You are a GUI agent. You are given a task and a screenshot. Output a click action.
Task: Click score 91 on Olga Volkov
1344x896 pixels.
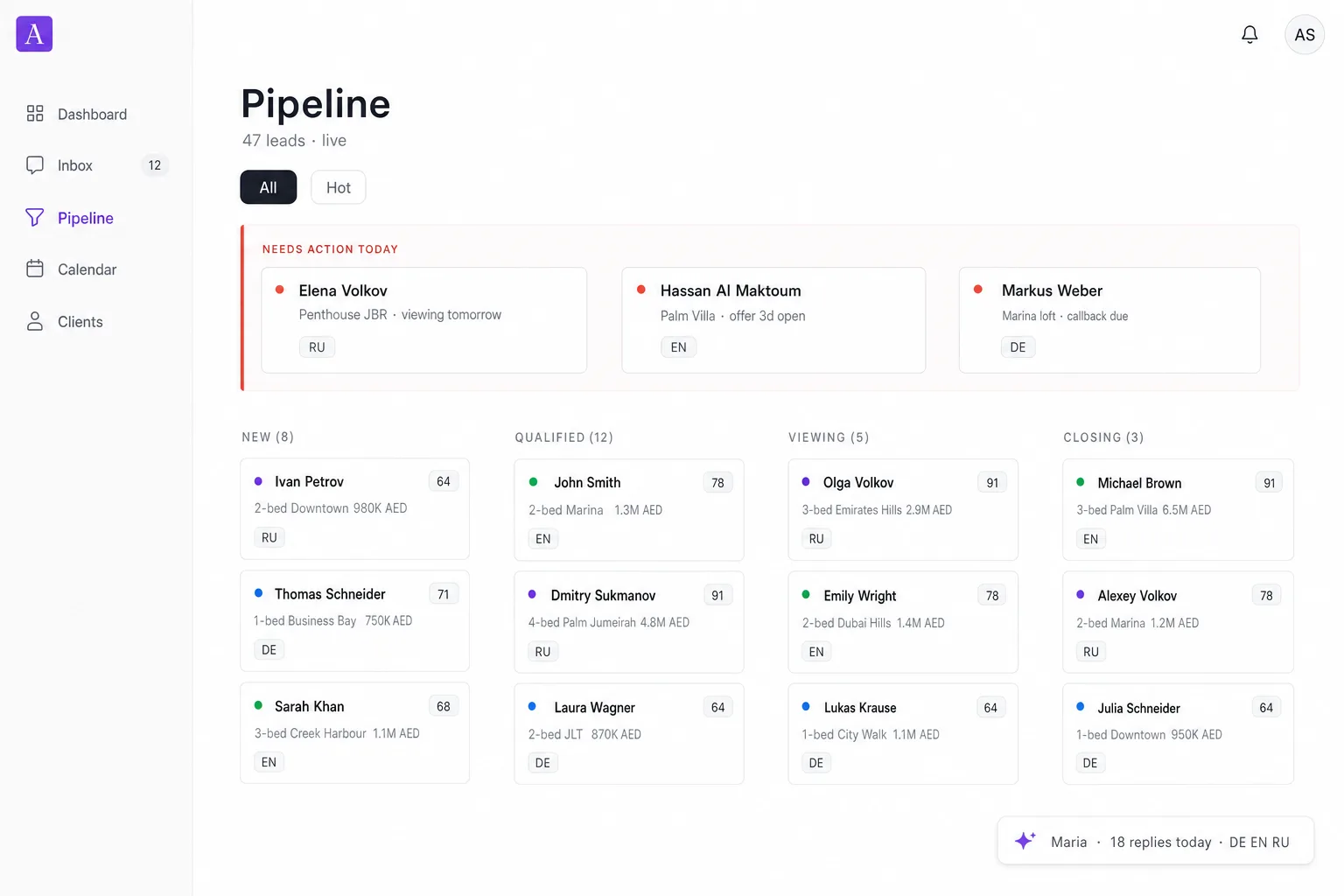click(992, 483)
